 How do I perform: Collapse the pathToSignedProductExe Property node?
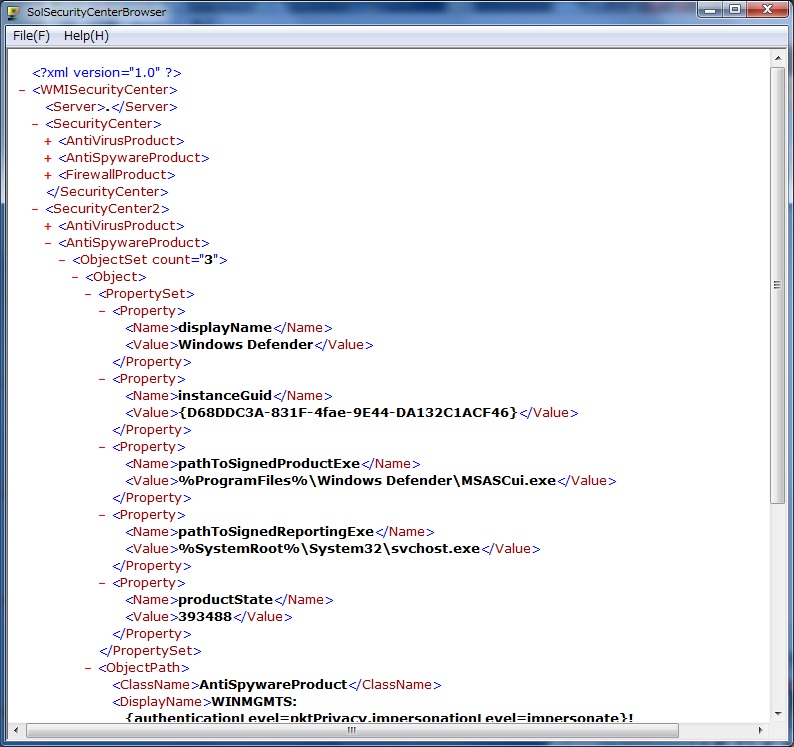102,447
